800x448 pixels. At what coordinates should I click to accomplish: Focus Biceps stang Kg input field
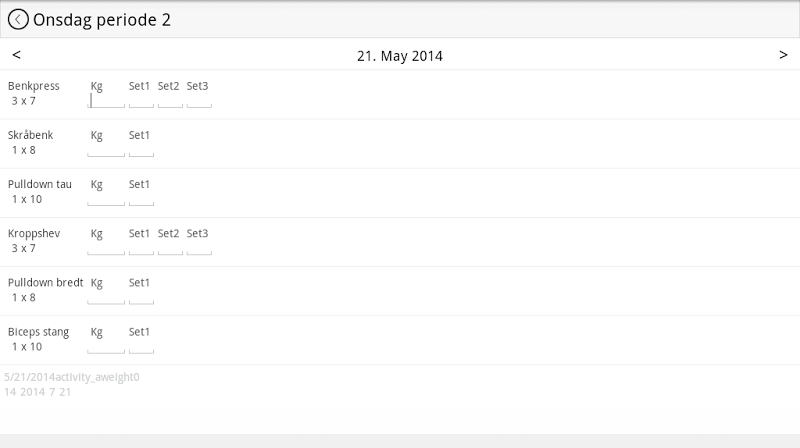(x=106, y=345)
